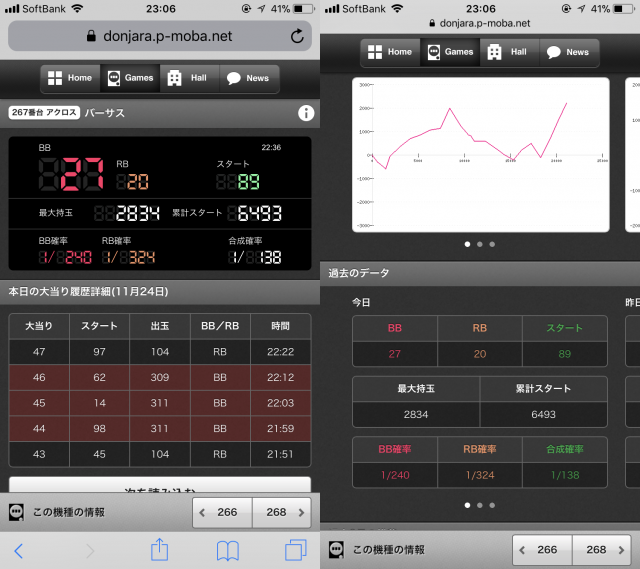
Task: Tap the Safari share icon
Action: (x=159, y=549)
